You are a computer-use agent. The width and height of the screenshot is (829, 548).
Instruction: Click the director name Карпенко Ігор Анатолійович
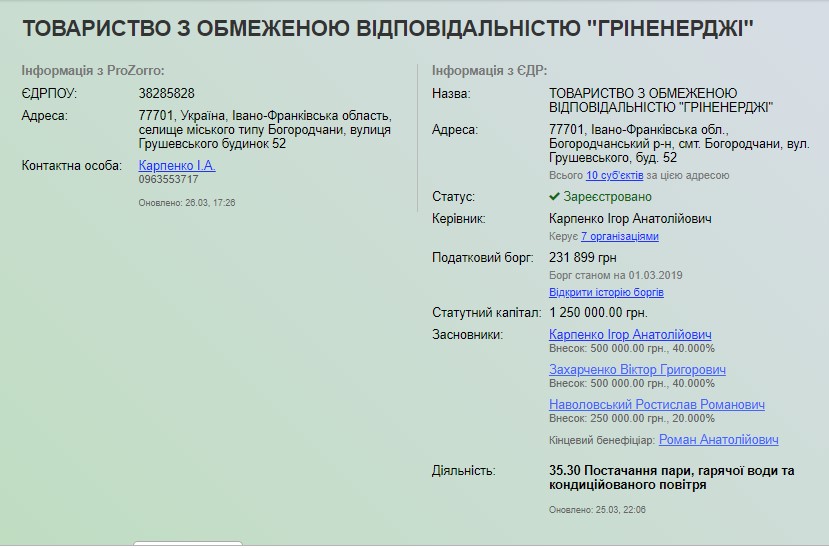click(631, 218)
